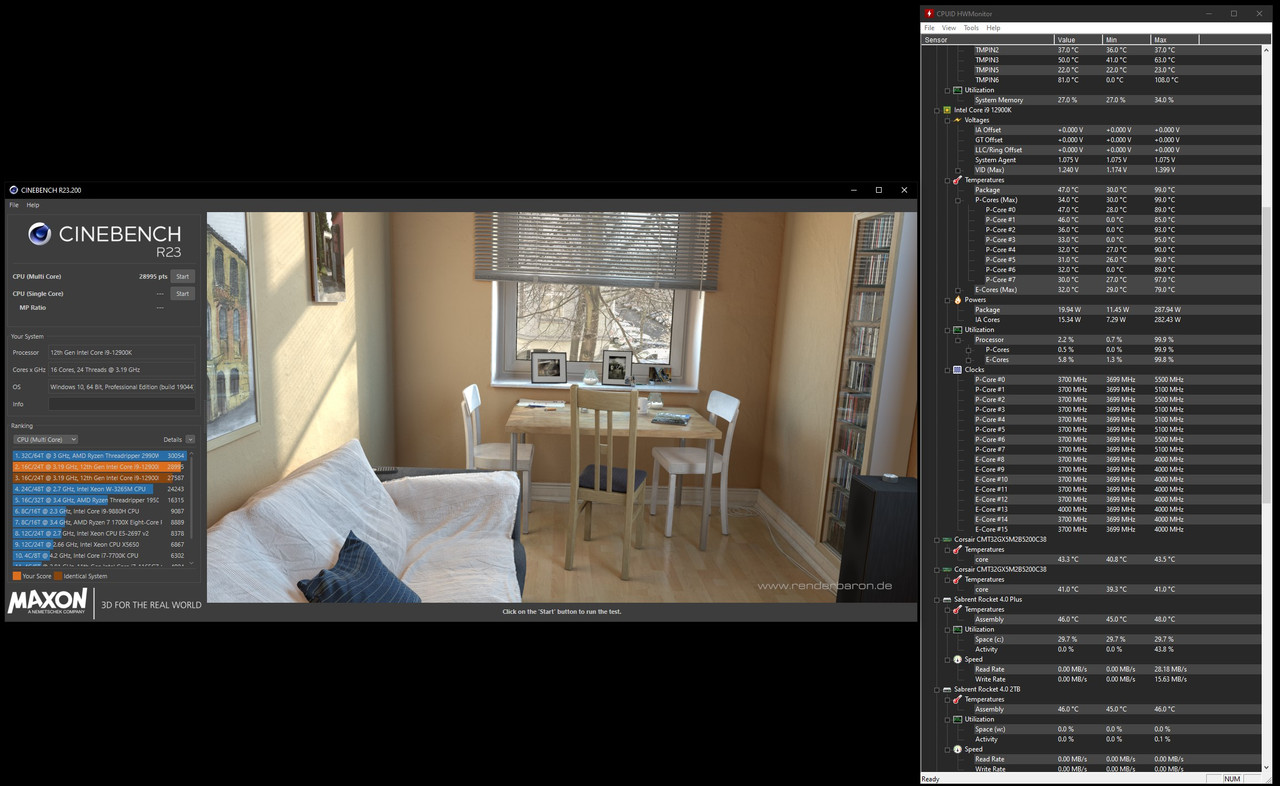Click the Max column header

[x=1175, y=39]
